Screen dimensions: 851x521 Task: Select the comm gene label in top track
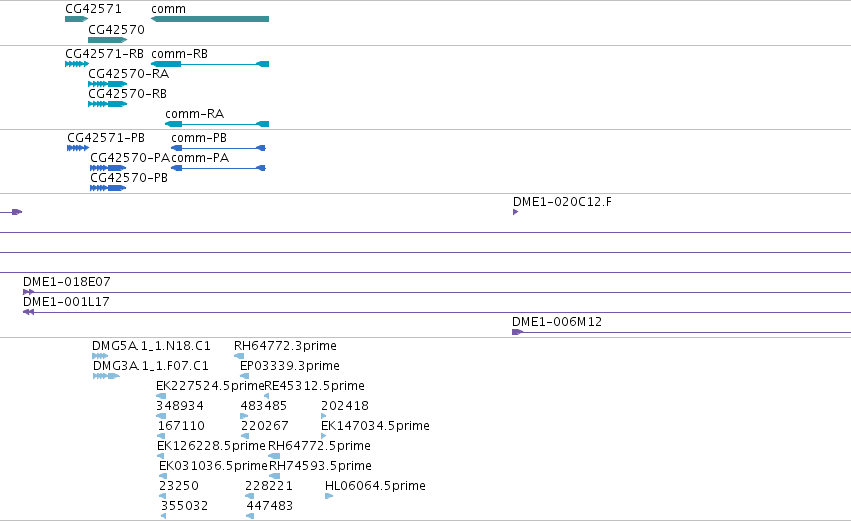168,9
